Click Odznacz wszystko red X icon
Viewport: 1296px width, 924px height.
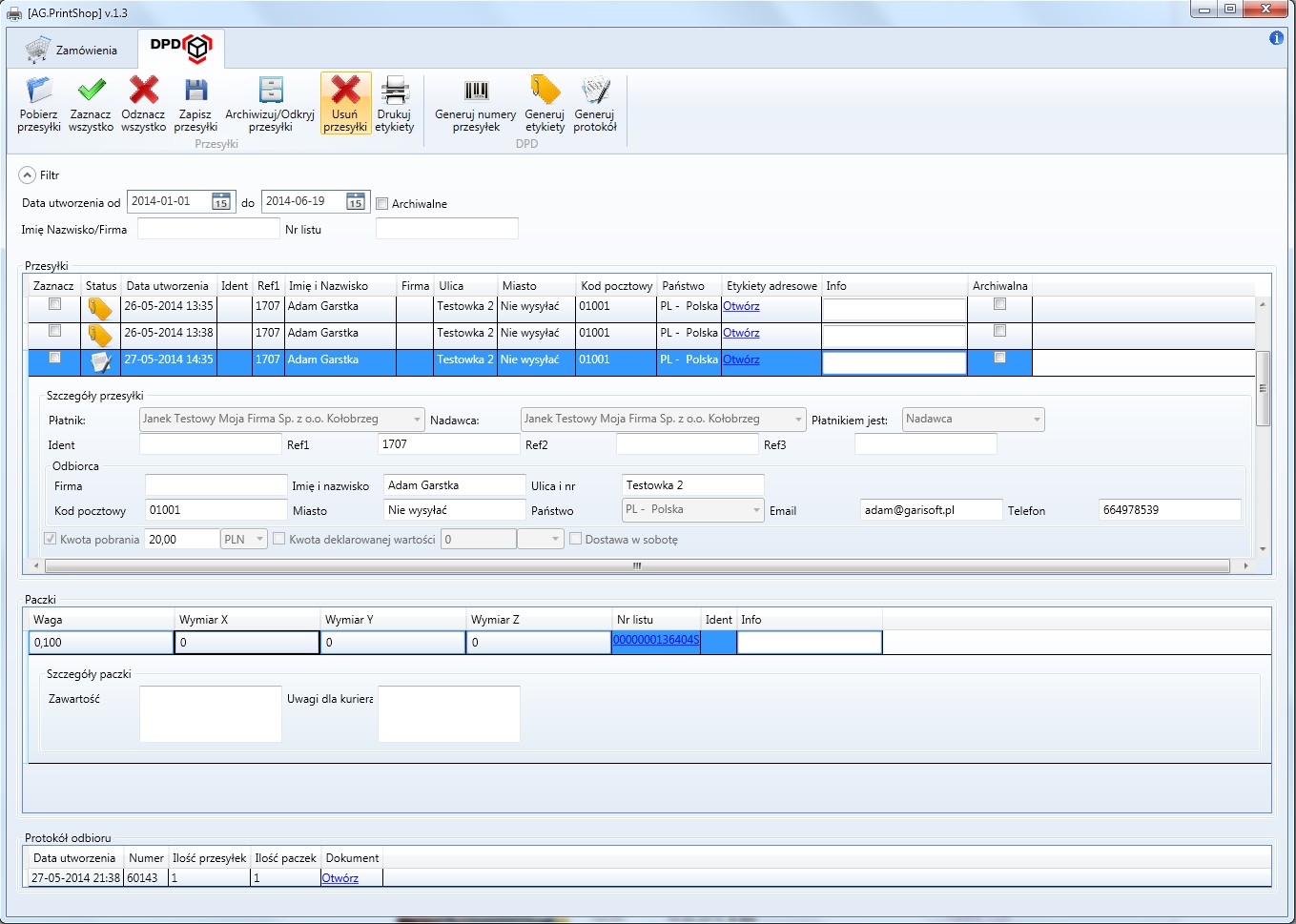point(144,90)
